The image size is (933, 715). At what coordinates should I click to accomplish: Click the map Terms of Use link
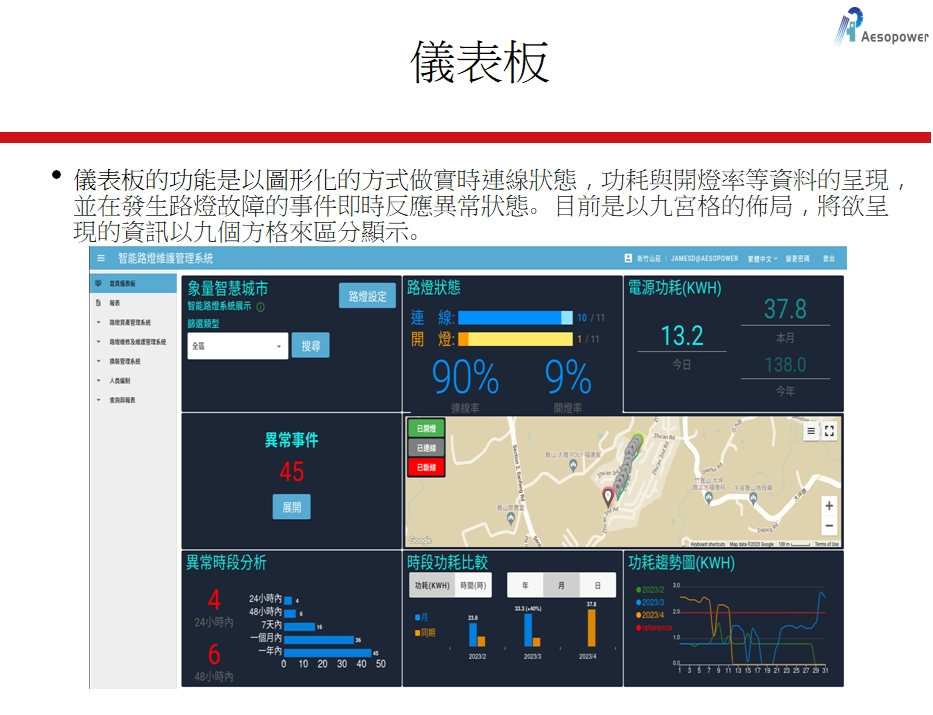click(x=826, y=544)
